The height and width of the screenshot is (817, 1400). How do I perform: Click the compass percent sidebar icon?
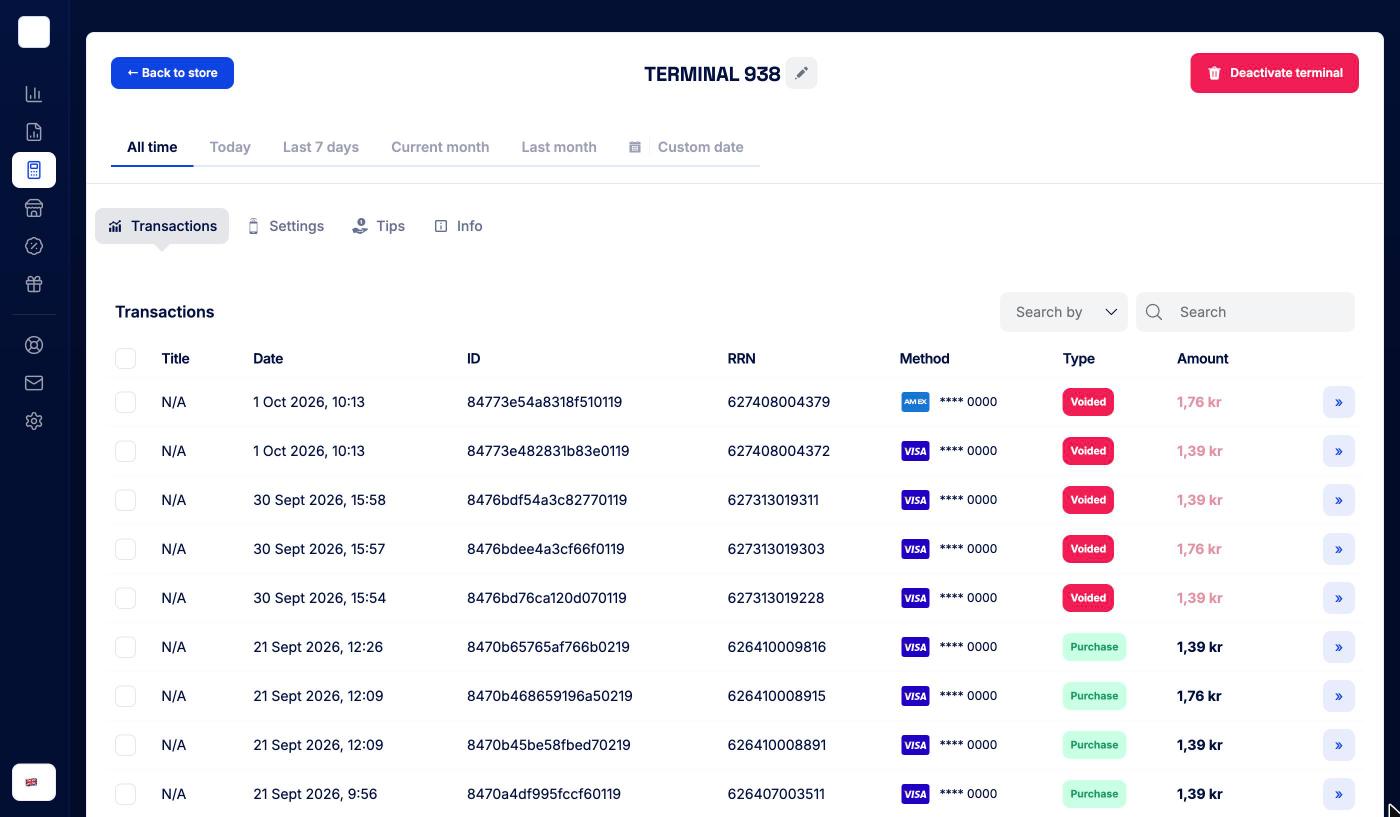point(33,246)
